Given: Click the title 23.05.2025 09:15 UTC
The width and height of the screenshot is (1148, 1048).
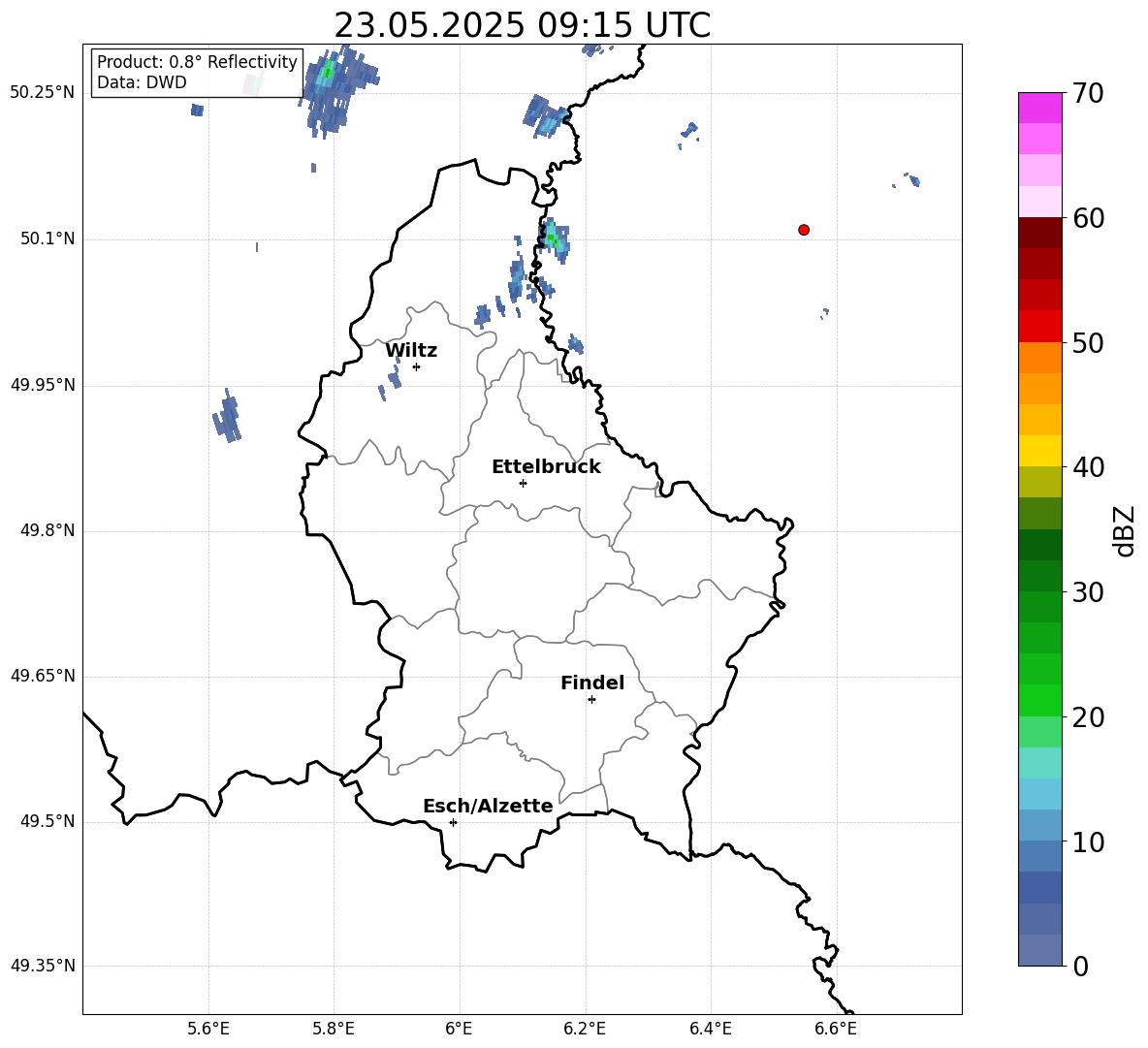Looking at the screenshot, I should (522, 25).
